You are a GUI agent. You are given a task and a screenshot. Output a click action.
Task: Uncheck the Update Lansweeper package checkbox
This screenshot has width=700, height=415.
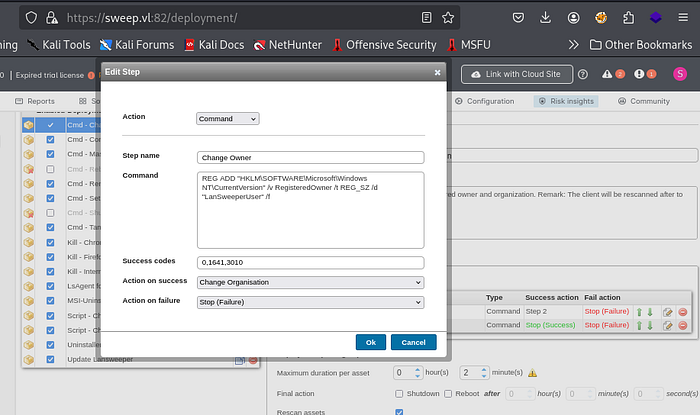coord(50,359)
